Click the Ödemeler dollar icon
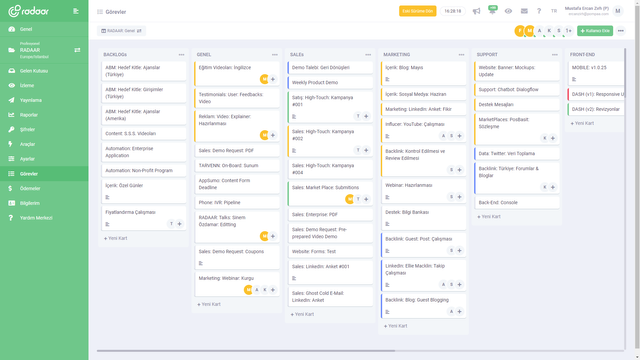This screenshot has width=640, height=360. click(11, 188)
